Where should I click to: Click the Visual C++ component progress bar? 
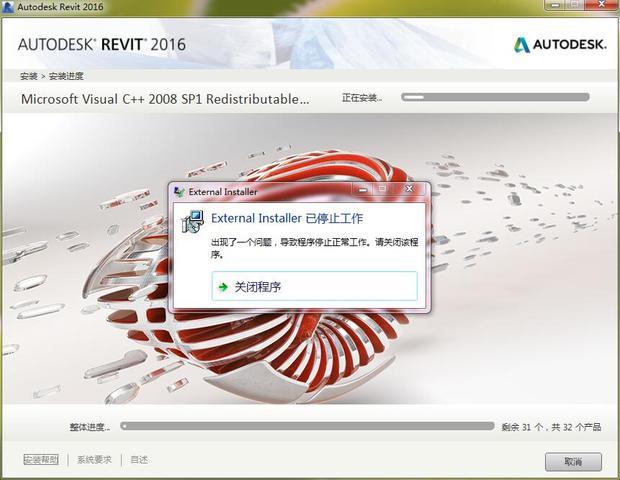495,98
